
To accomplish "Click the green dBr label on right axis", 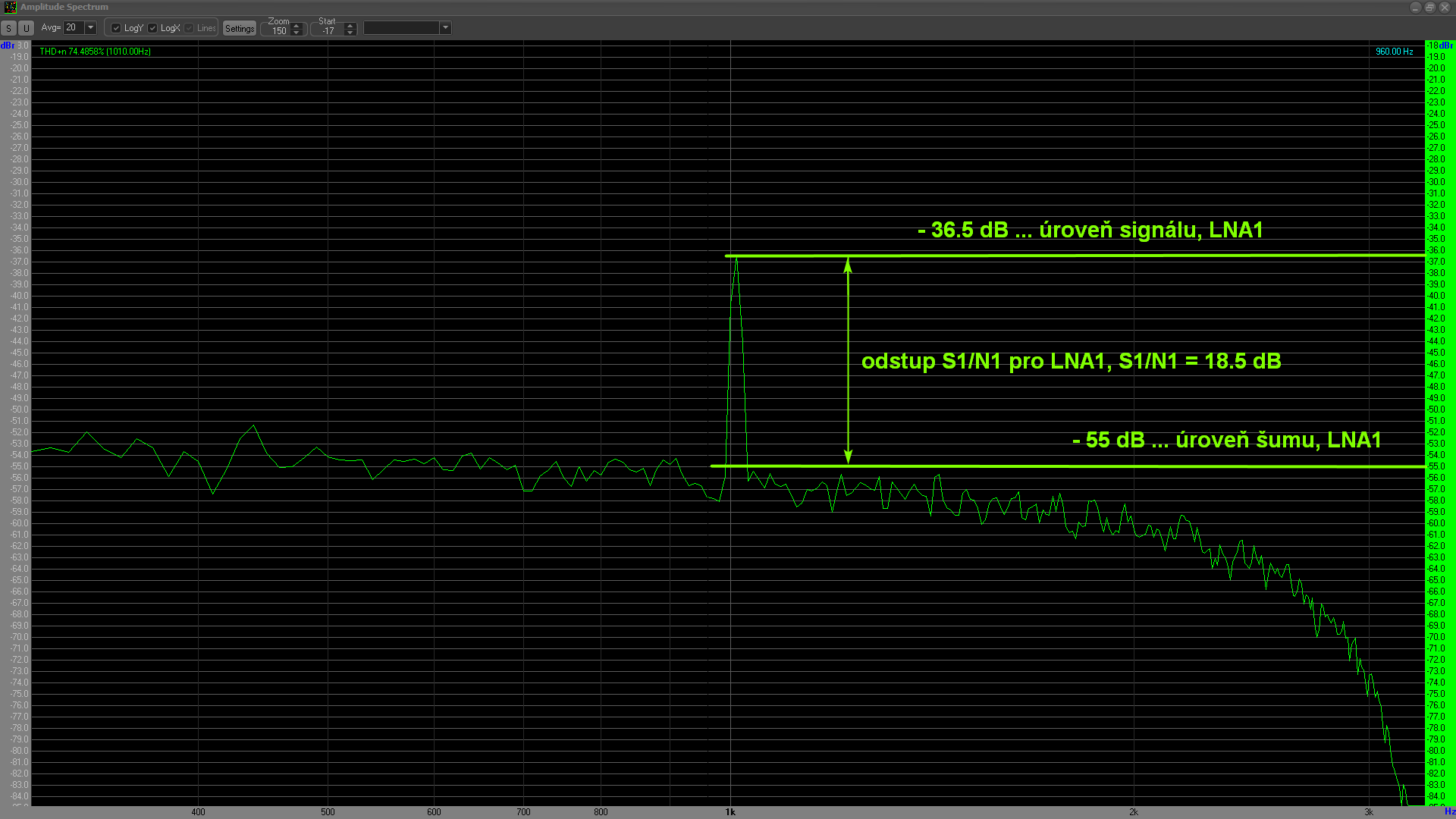I will 1445,45.
